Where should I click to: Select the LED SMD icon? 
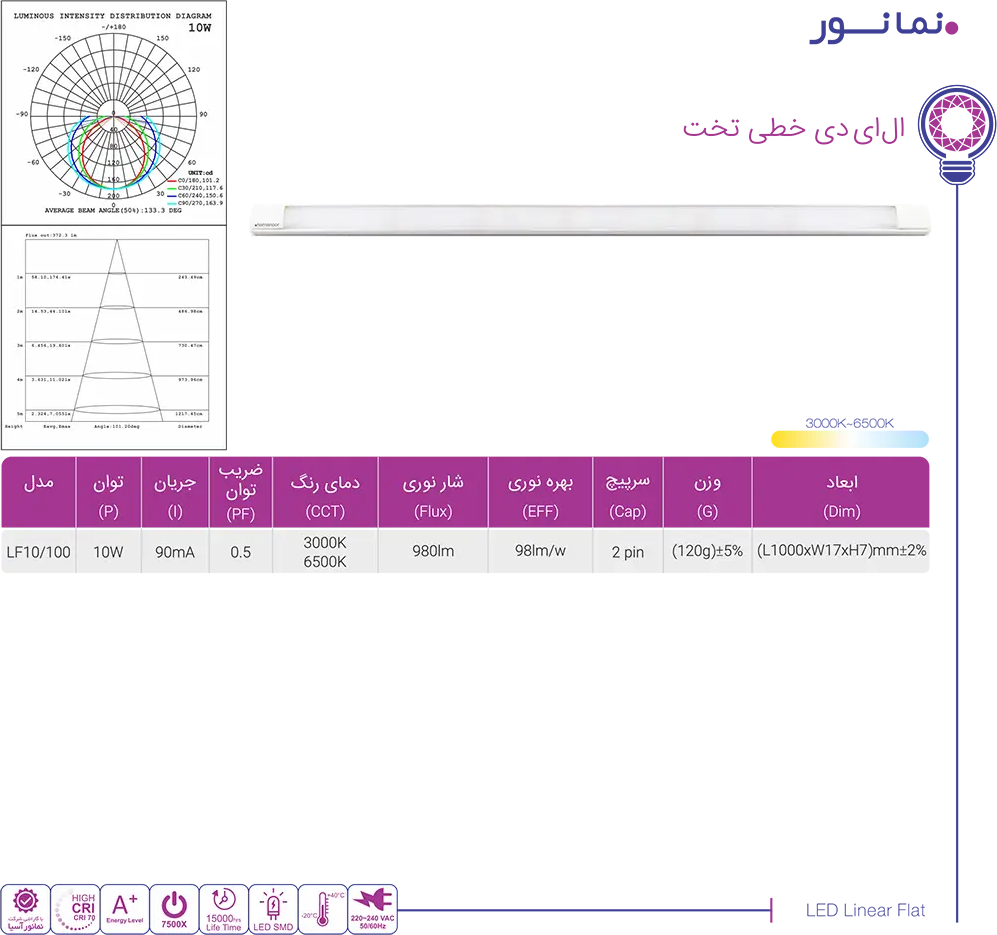(273, 909)
